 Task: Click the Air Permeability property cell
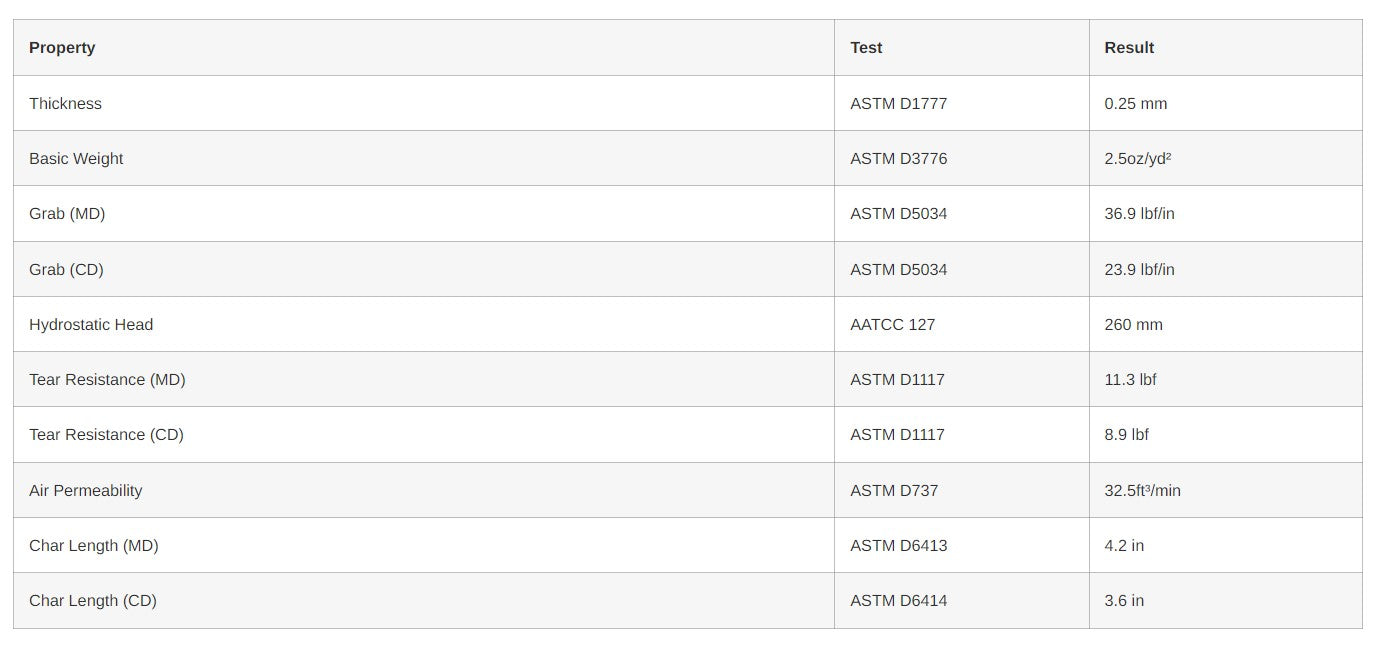tap(85, 491)
